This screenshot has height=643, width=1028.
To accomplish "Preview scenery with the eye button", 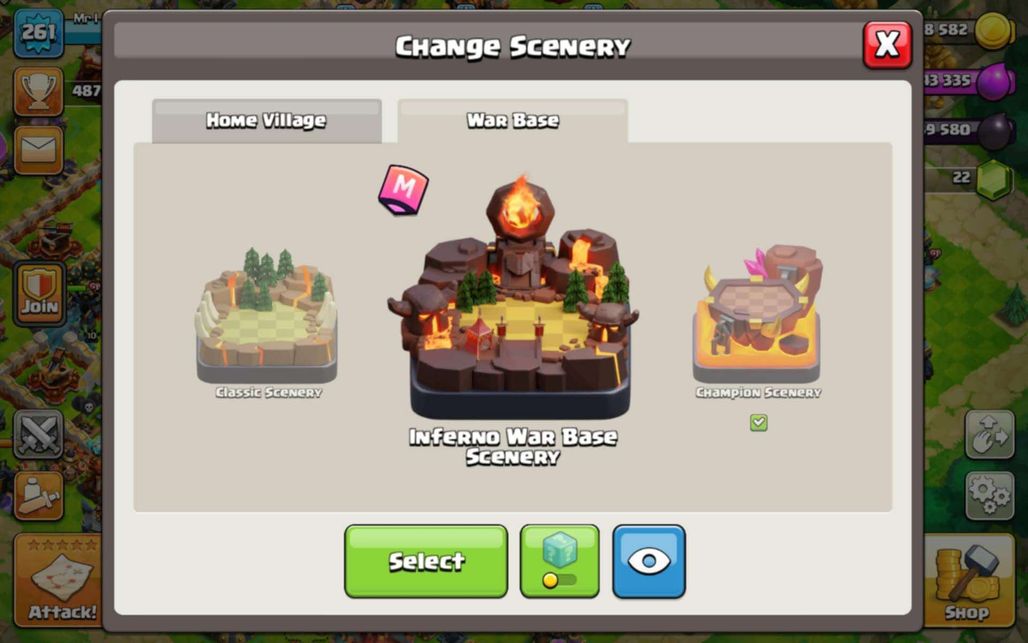I will 648,561.
